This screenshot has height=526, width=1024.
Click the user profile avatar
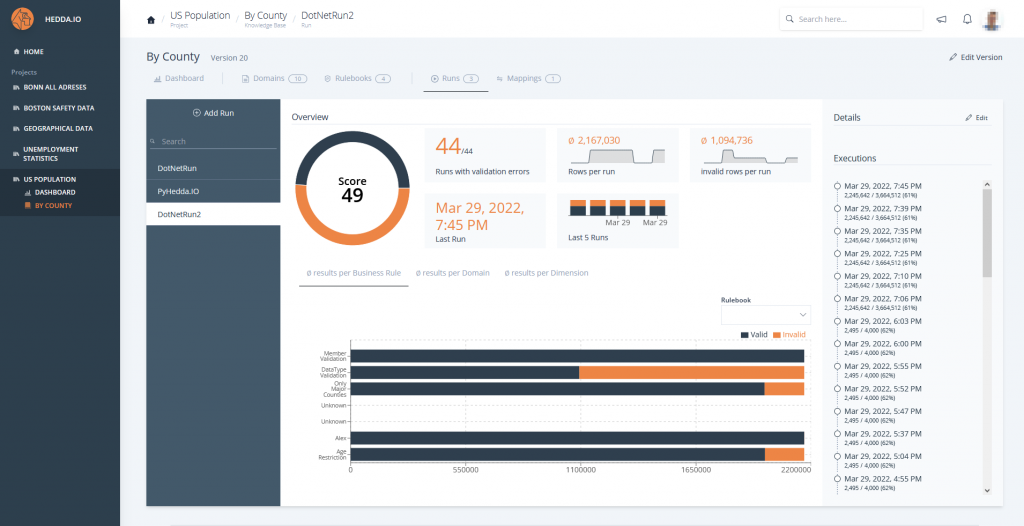click(x=991, y=20)
